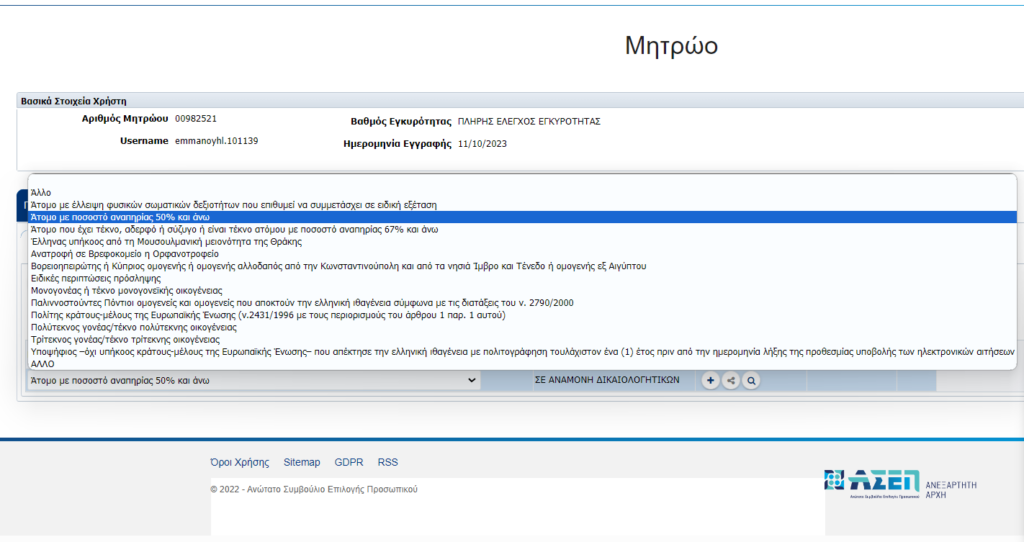Click the 'Ημερομηνία Εγγραφής' label
The image size is (1024, 542).
(397, 144)
